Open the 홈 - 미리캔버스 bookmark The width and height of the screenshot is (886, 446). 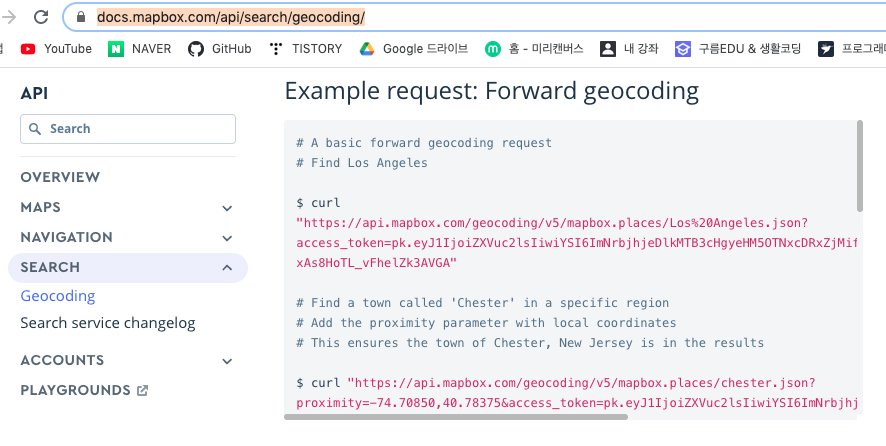tap(534, 49)
